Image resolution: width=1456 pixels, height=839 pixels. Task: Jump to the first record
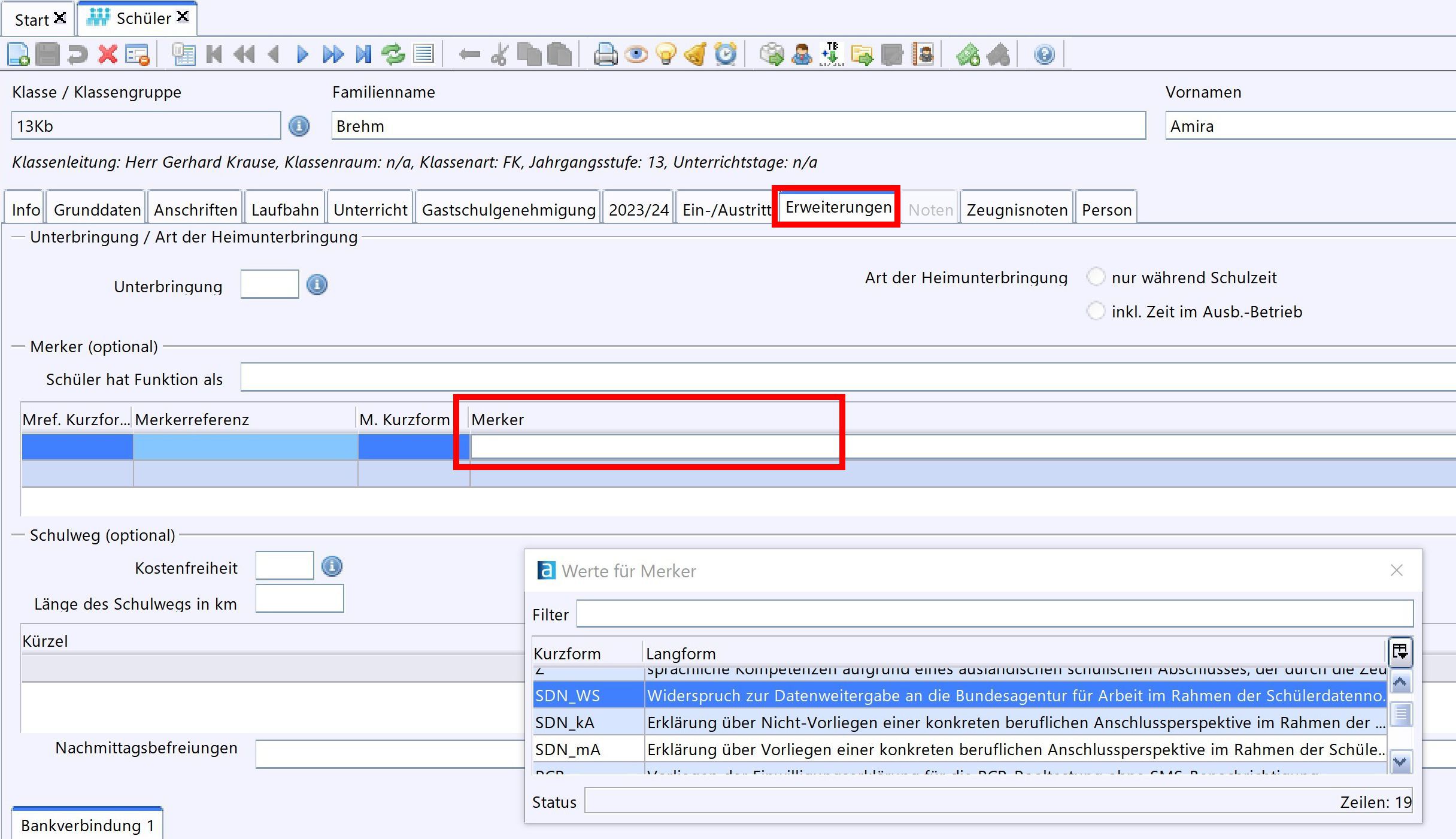click(214, 54)
